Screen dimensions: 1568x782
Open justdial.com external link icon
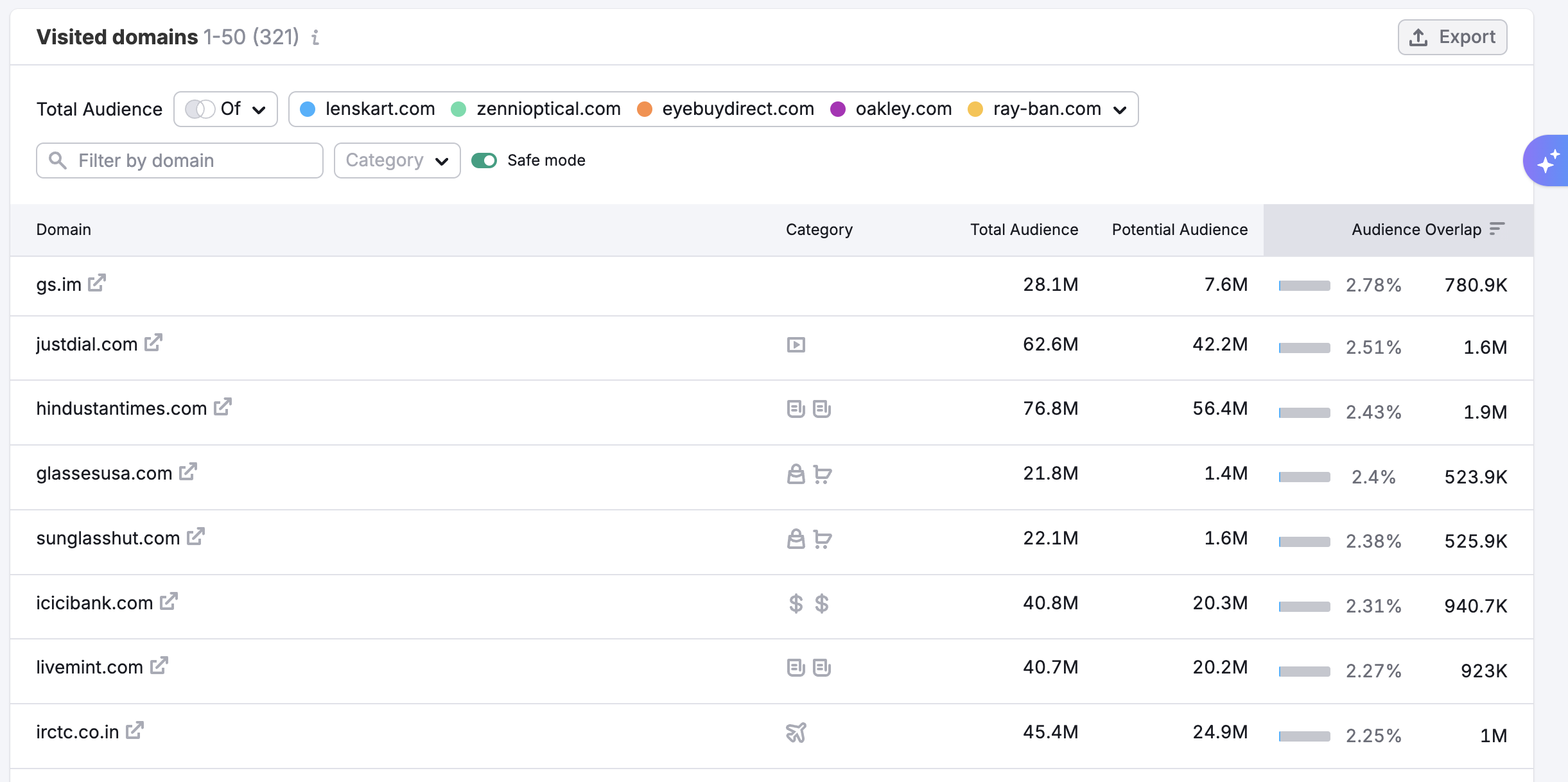(153, 343)
